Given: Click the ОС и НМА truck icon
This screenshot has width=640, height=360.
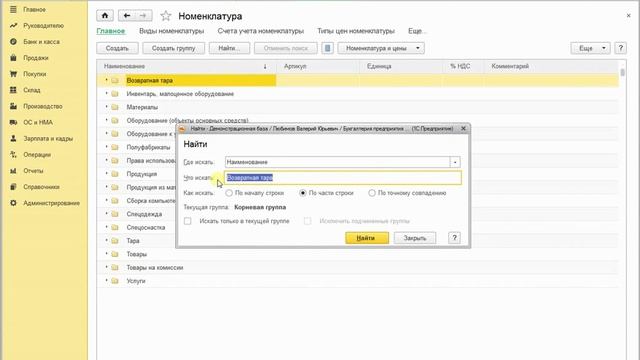Looking at the screenshot, I should click(x=13, y=122).
